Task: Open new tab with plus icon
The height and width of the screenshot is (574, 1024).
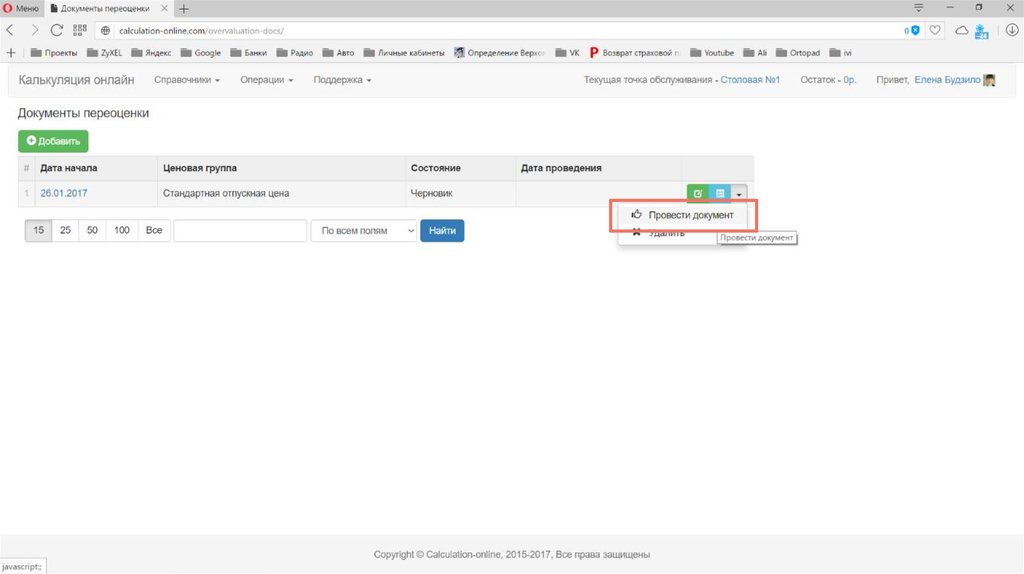Action: click(x=183, y=8)
